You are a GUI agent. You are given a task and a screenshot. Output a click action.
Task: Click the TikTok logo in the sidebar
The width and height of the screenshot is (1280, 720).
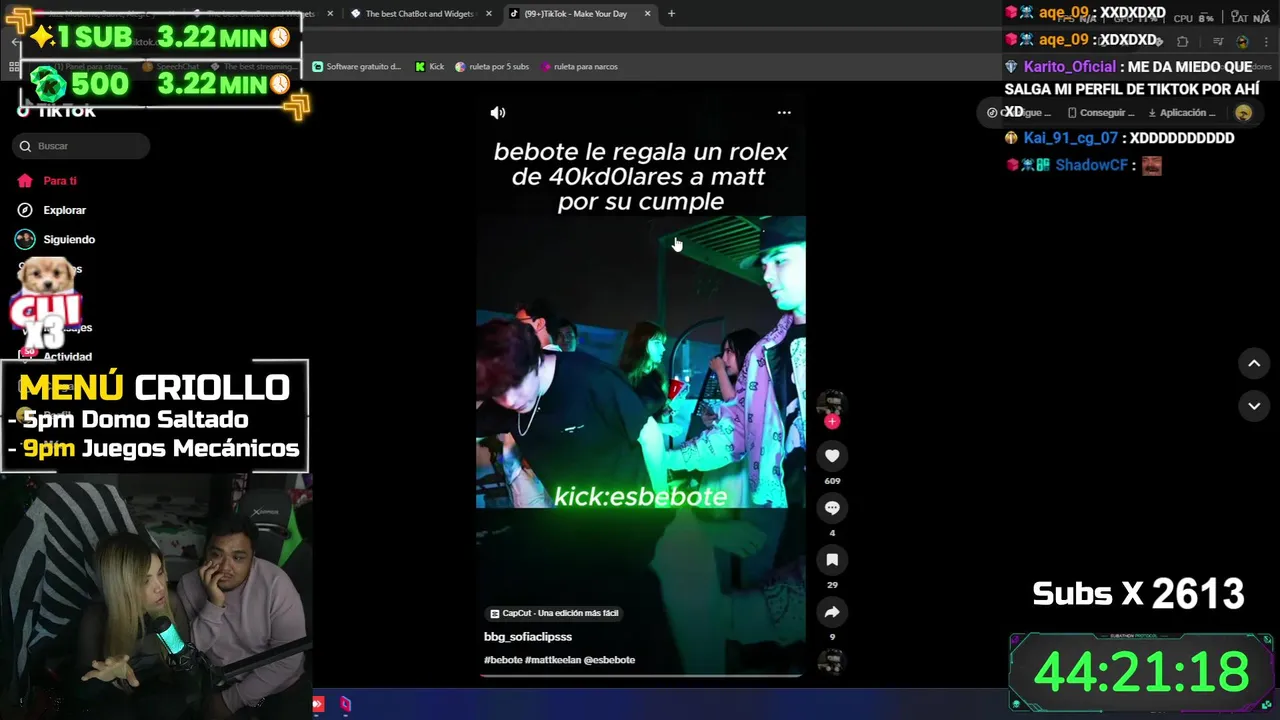point(57,111)
